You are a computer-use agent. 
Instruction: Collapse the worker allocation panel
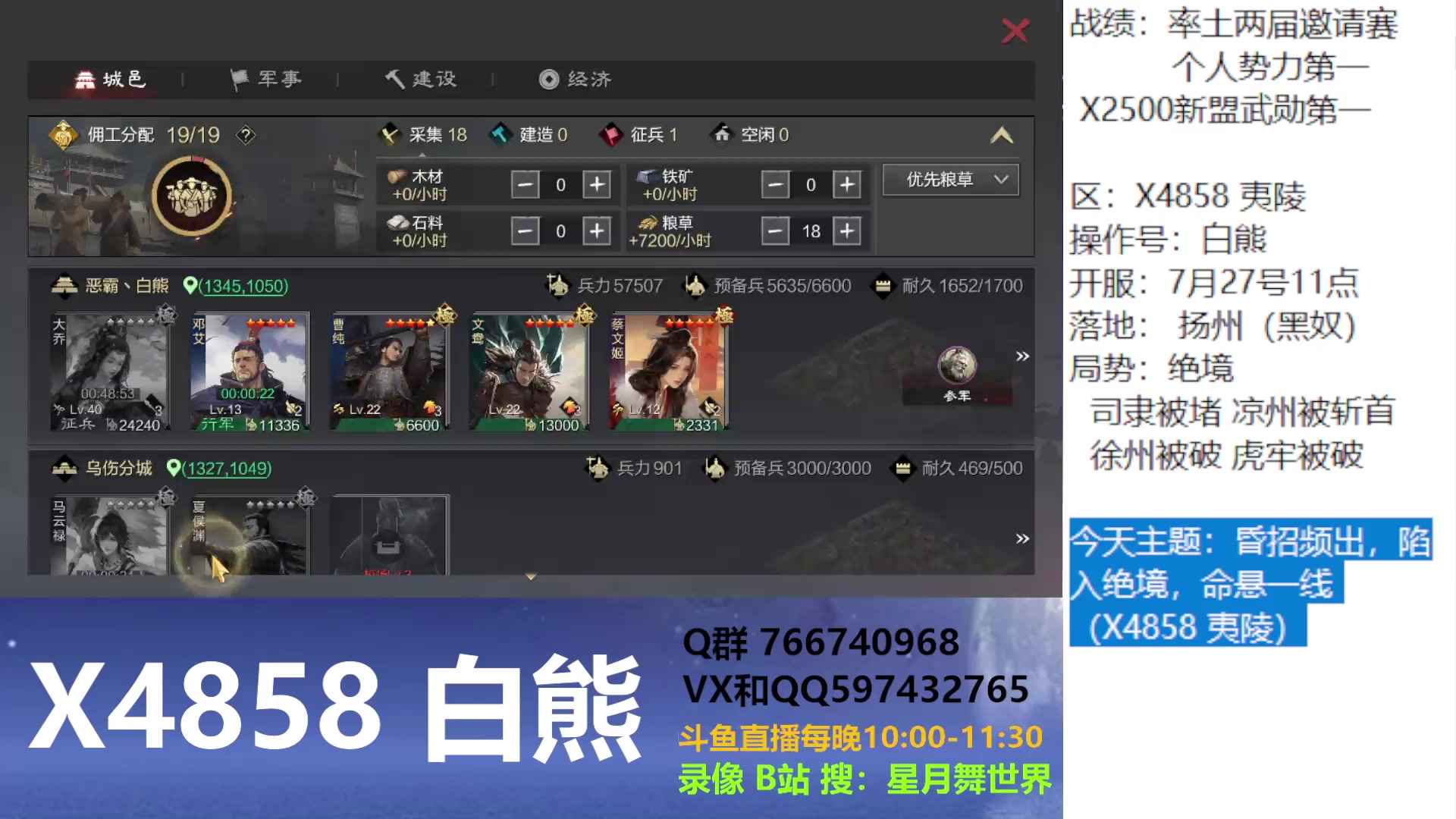tap(1002, 136)
